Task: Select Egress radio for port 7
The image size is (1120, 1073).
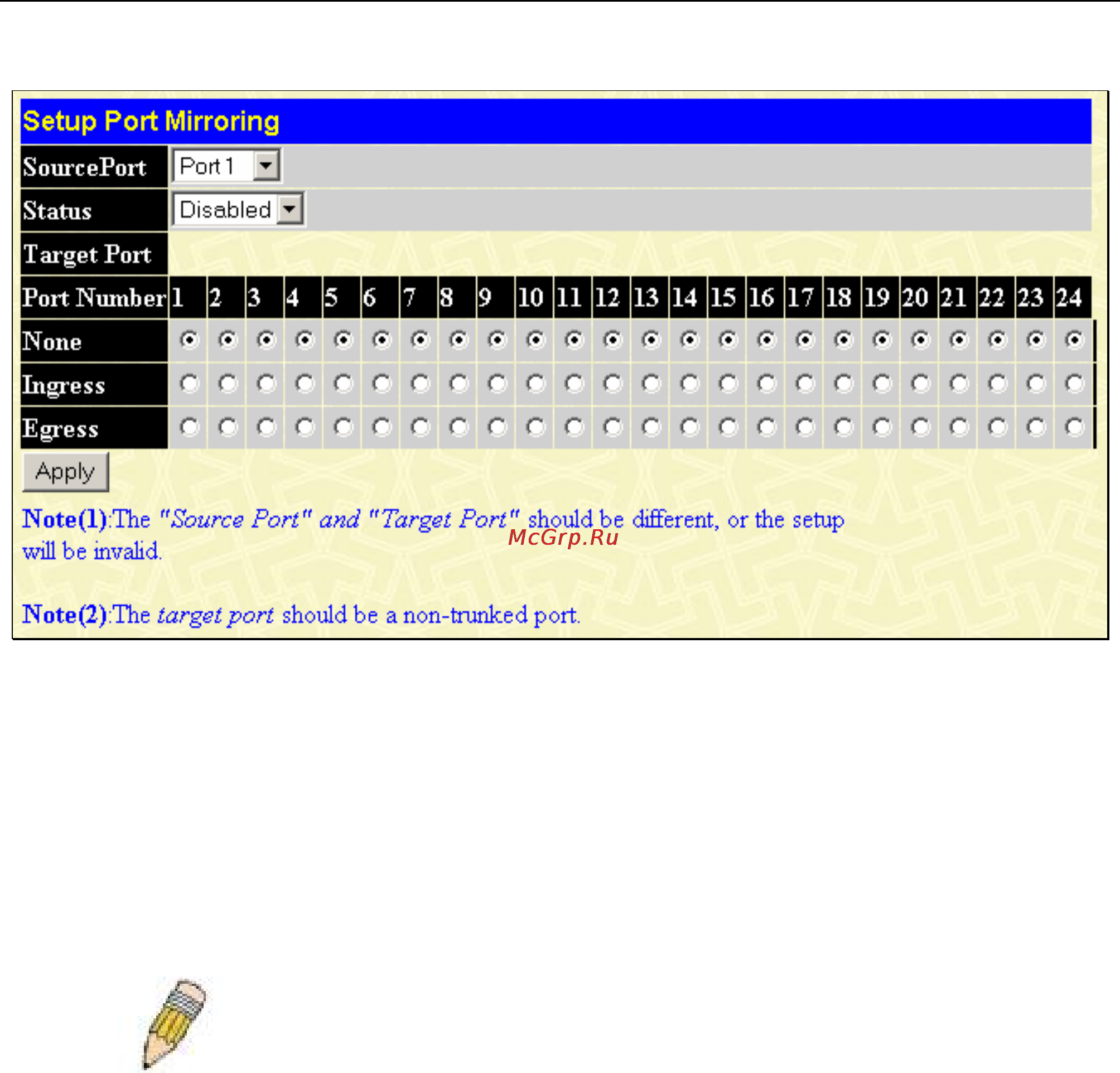Action: (420, 427)
